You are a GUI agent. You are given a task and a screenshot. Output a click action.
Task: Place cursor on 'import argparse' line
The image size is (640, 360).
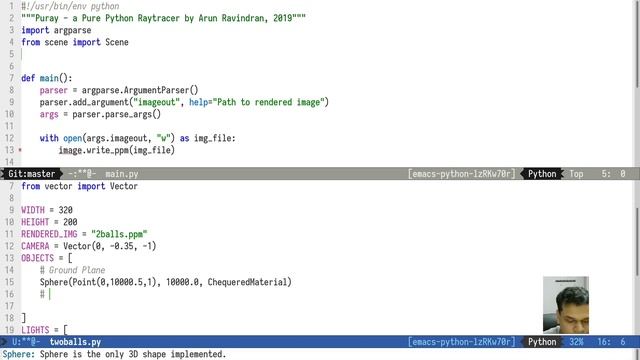tap(56, 30)
